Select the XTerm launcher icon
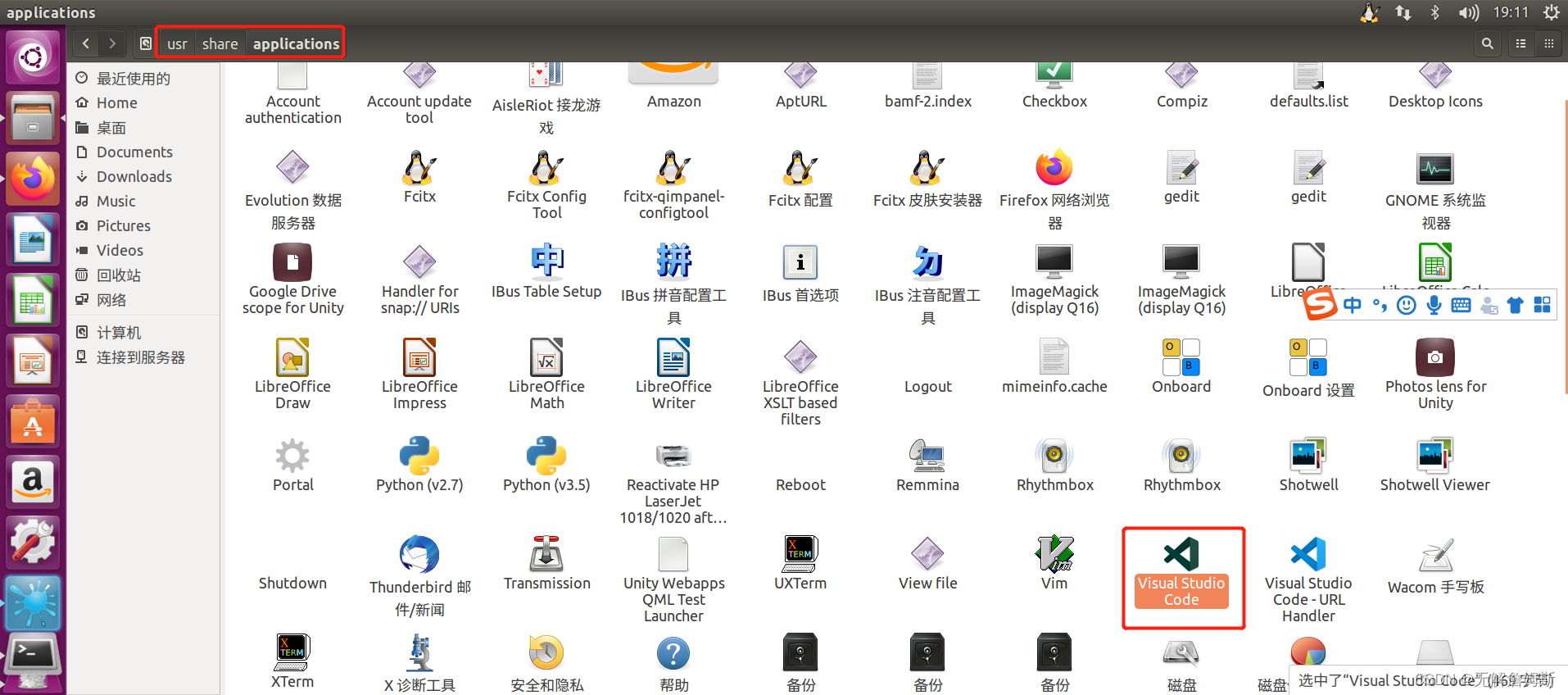Viewport: 1568px width, 695px height. pos(292,652)
